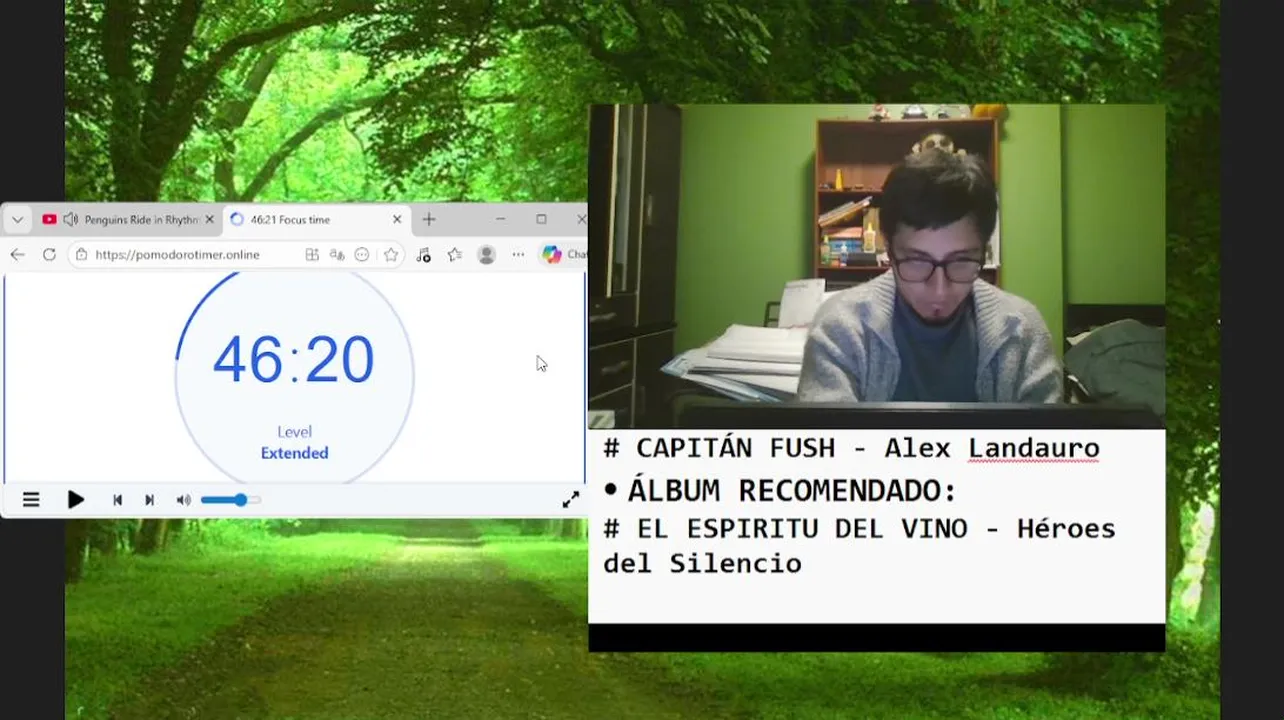This screenshot has width=1284, height=720.
Task: Maximize the Edge browser window
Action: [x=541, y=220]
